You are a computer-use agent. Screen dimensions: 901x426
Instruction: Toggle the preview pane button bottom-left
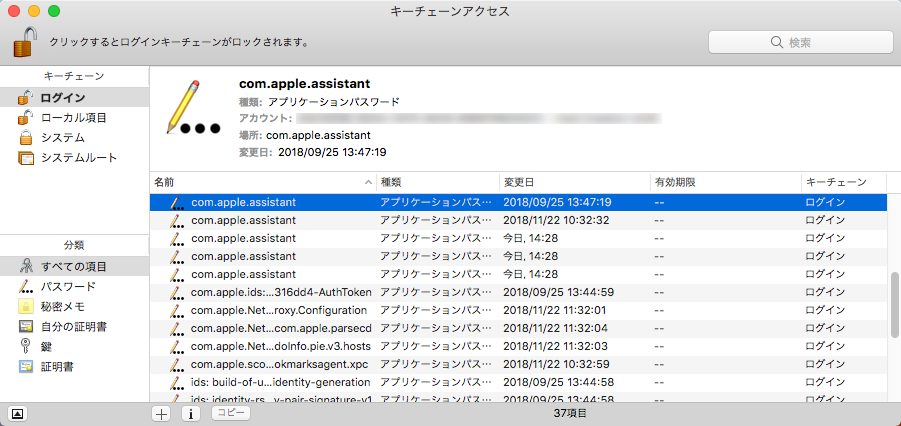click(17, 413)
